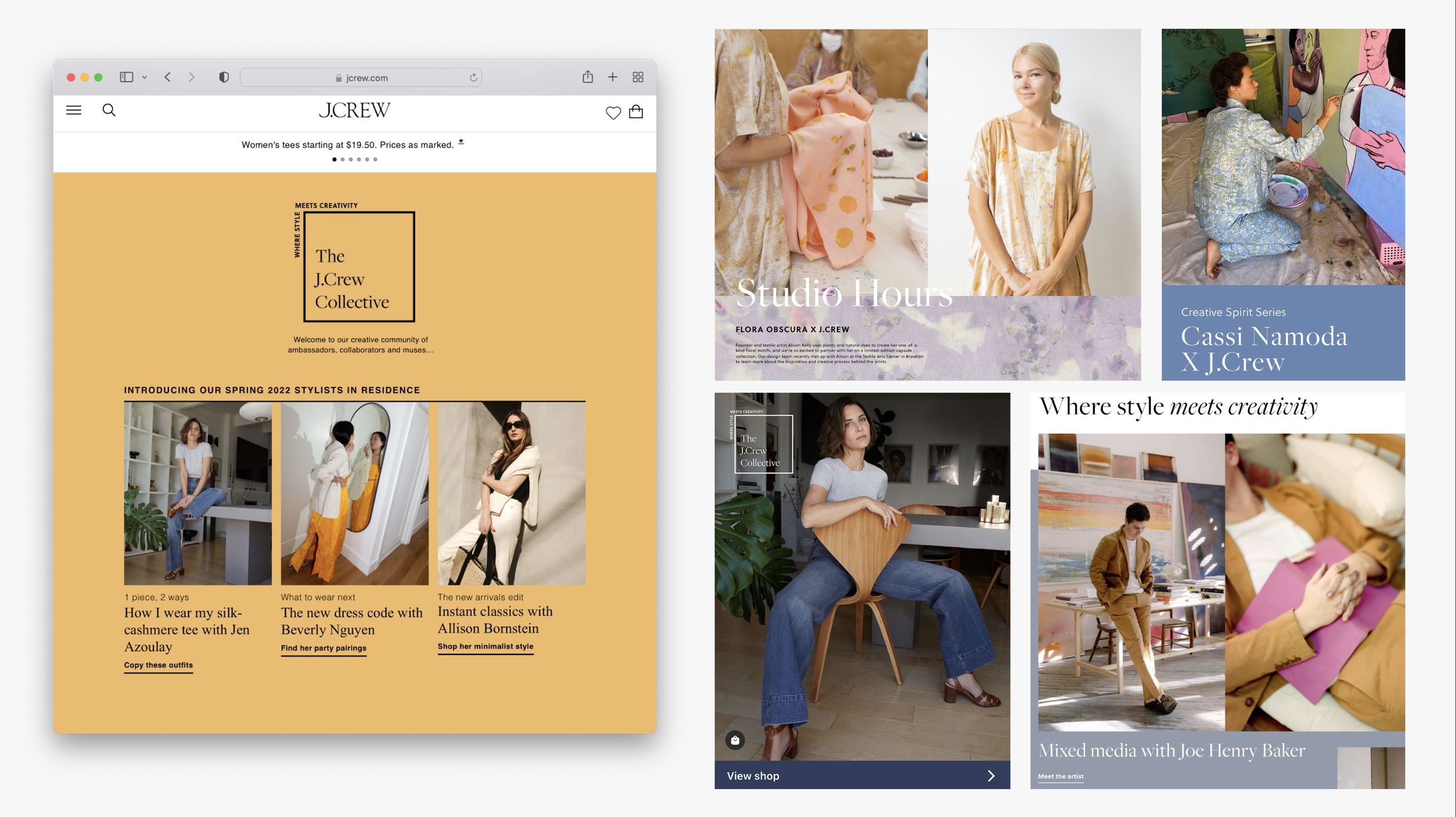Toggle Safari's sidebar button
The image size is (1456, 817).
(126, 77)
